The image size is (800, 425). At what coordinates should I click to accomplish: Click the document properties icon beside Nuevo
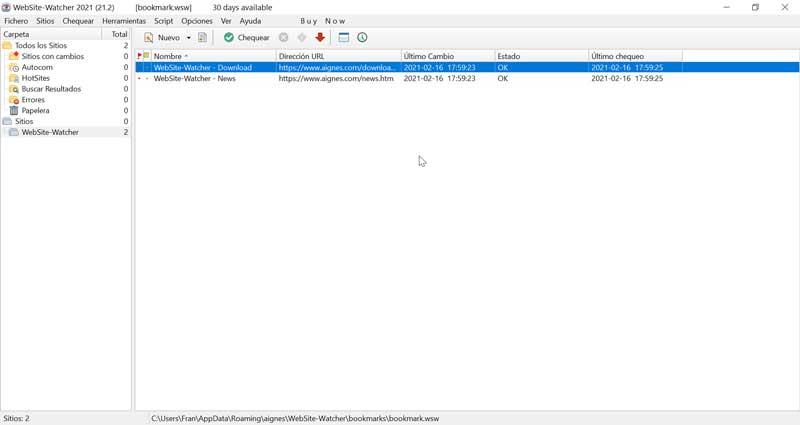[203, 38]
